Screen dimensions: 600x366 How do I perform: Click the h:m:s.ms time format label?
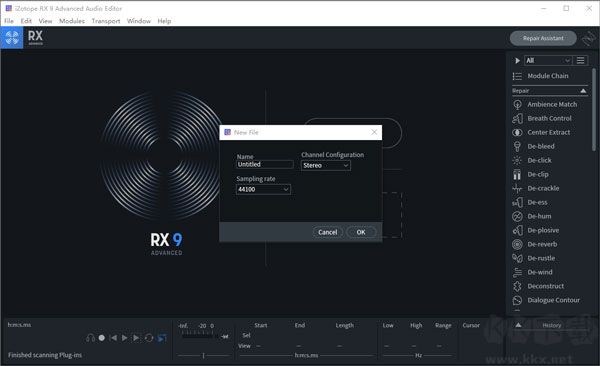click(20, 325)
